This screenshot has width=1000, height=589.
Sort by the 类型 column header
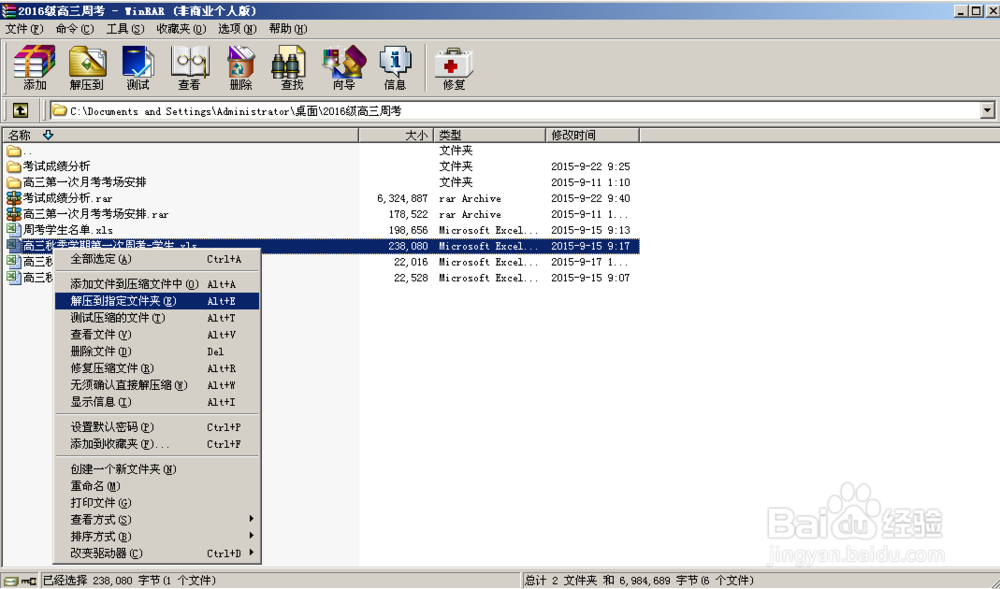489,135
